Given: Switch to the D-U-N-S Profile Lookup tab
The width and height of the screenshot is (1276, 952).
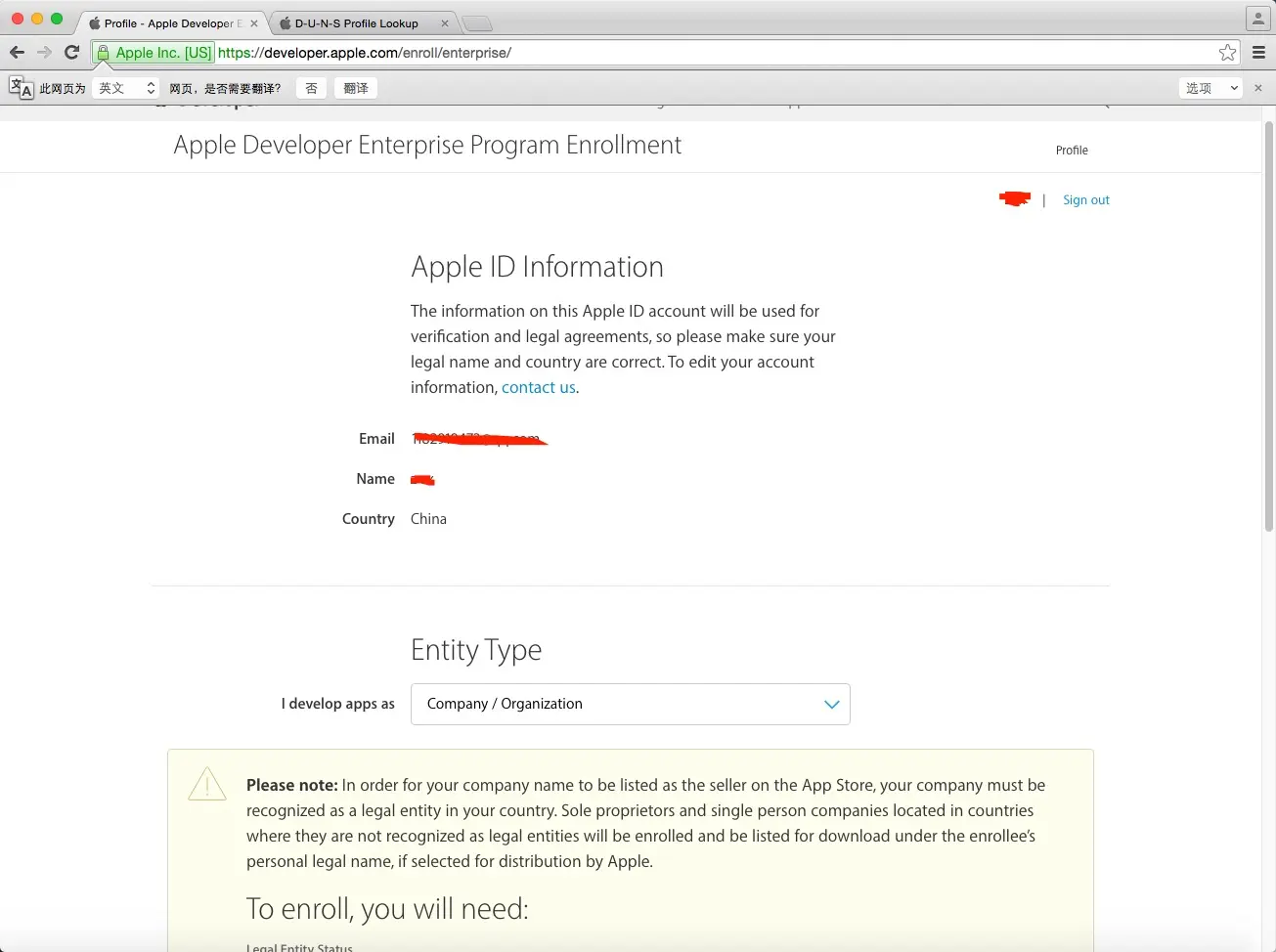Looking at the screenshot, I should point(362,23).
